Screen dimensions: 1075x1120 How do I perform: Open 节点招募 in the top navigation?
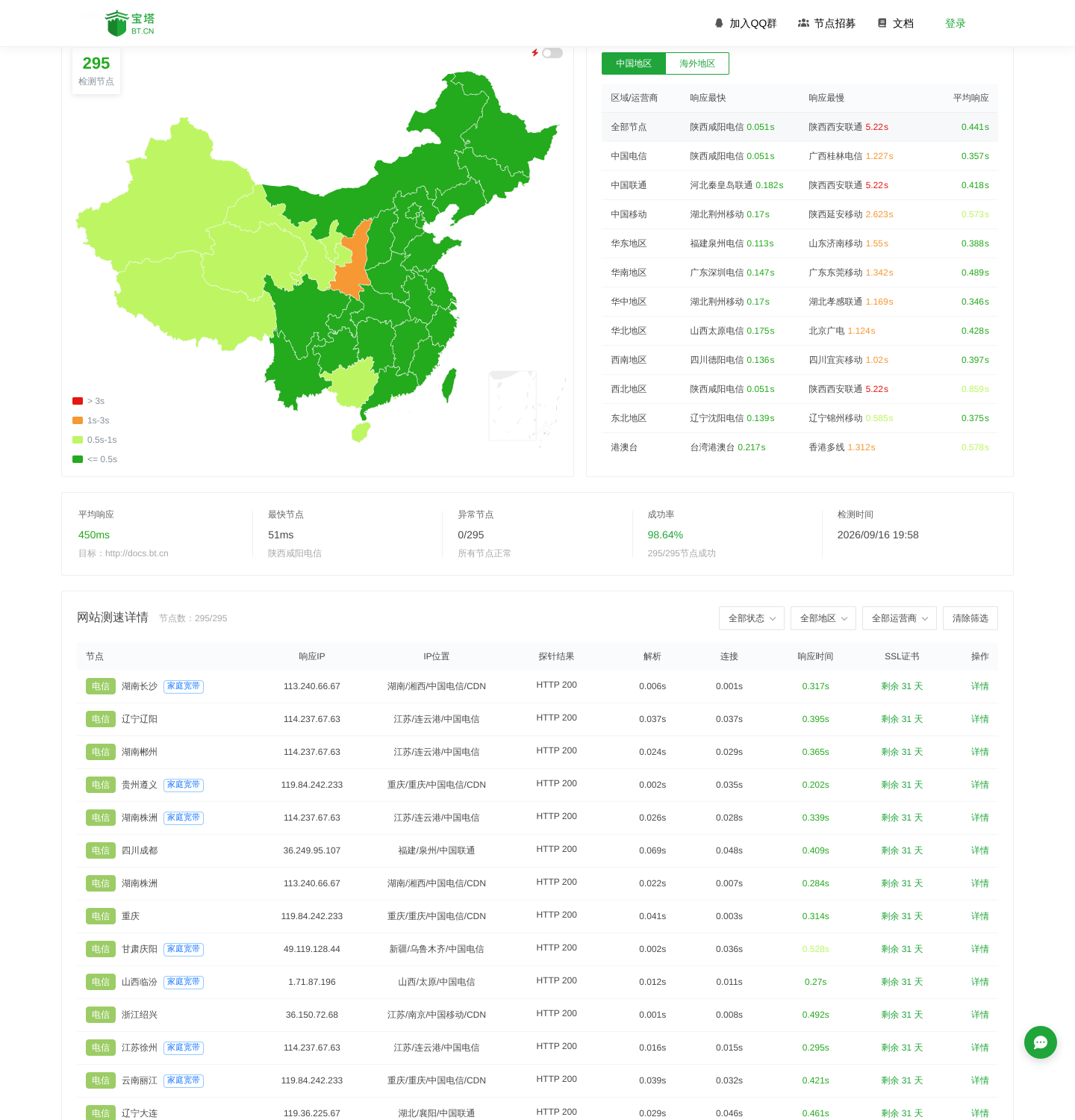[826, 23]
